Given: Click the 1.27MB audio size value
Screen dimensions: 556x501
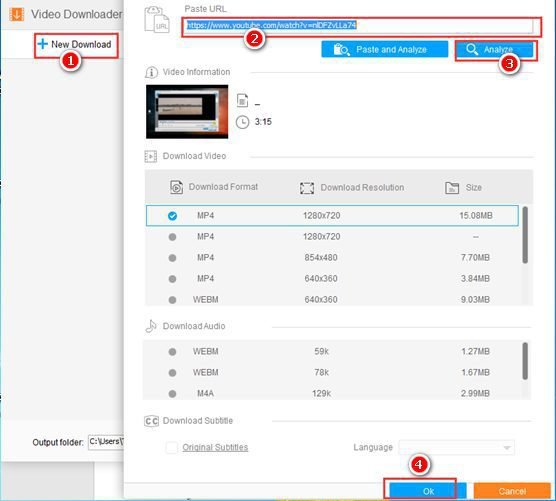Looking at the screenshot, I should tap(476, 352).
